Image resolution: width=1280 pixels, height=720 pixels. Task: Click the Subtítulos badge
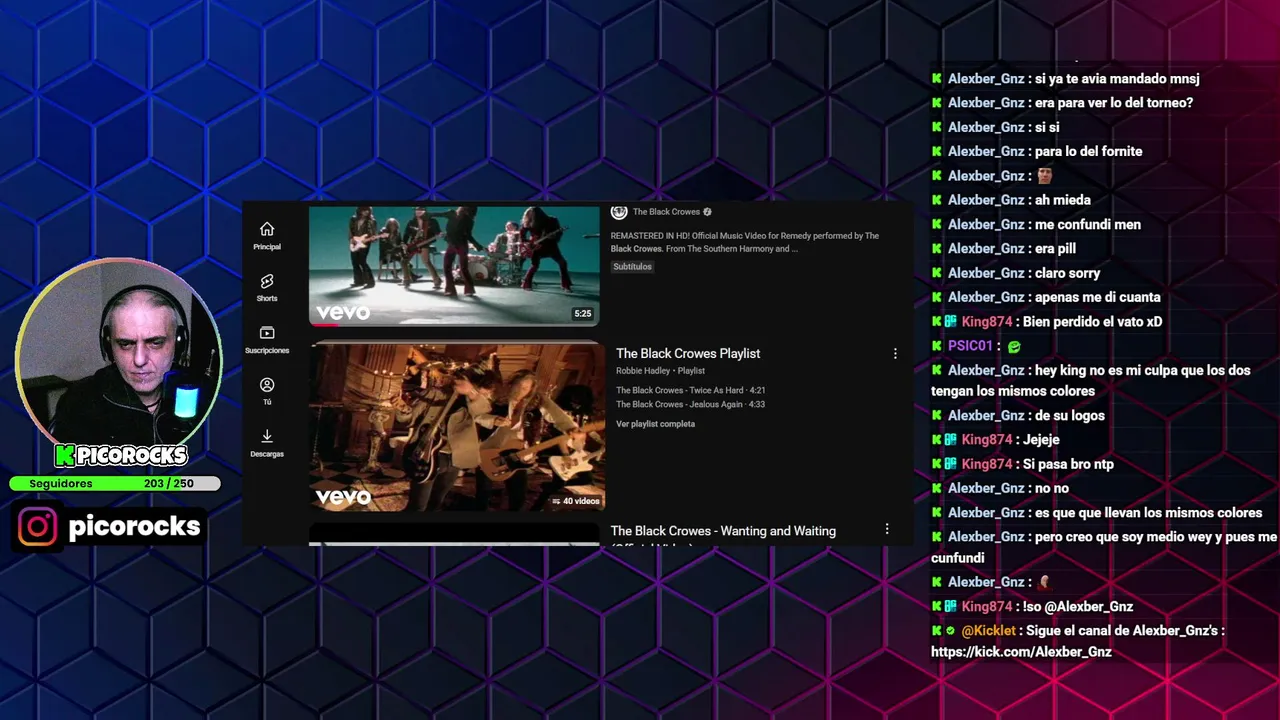point(632,267)
